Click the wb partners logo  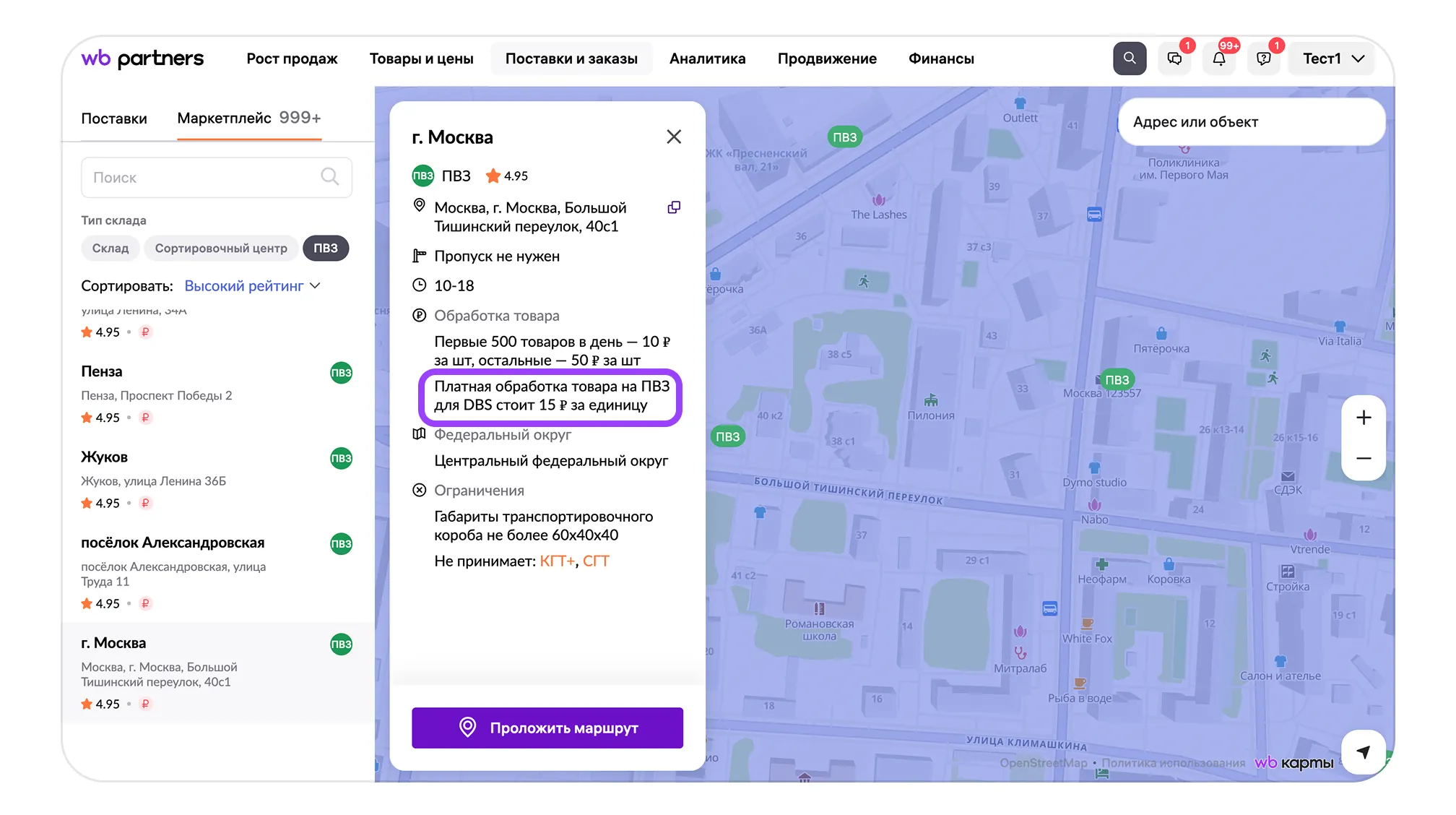[x=142, y=59]
